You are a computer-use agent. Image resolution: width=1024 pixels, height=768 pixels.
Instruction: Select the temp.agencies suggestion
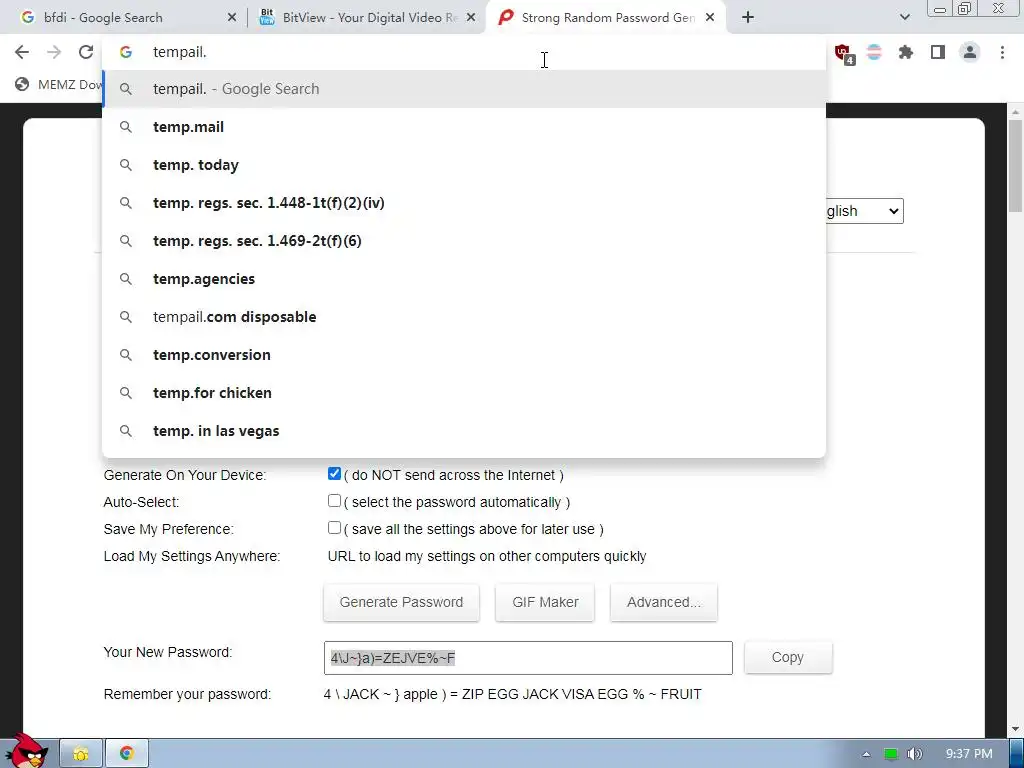[464, 279]
